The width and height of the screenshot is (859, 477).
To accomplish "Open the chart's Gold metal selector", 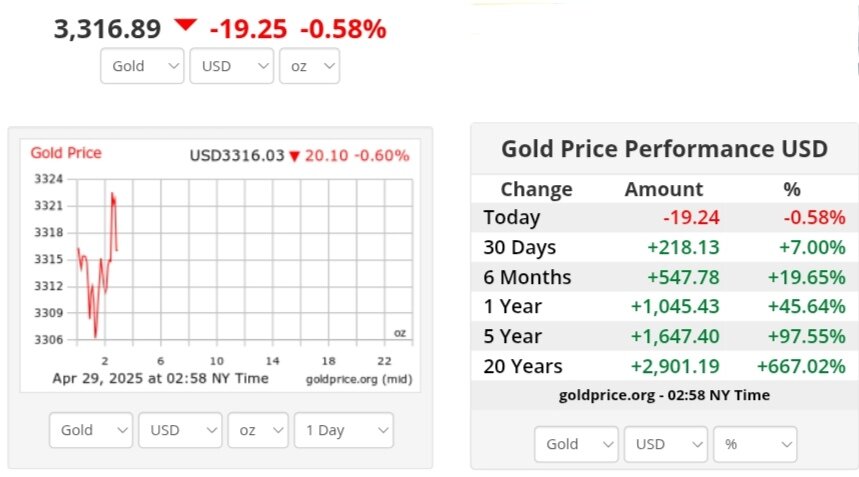I will click(x=91, y=430).
